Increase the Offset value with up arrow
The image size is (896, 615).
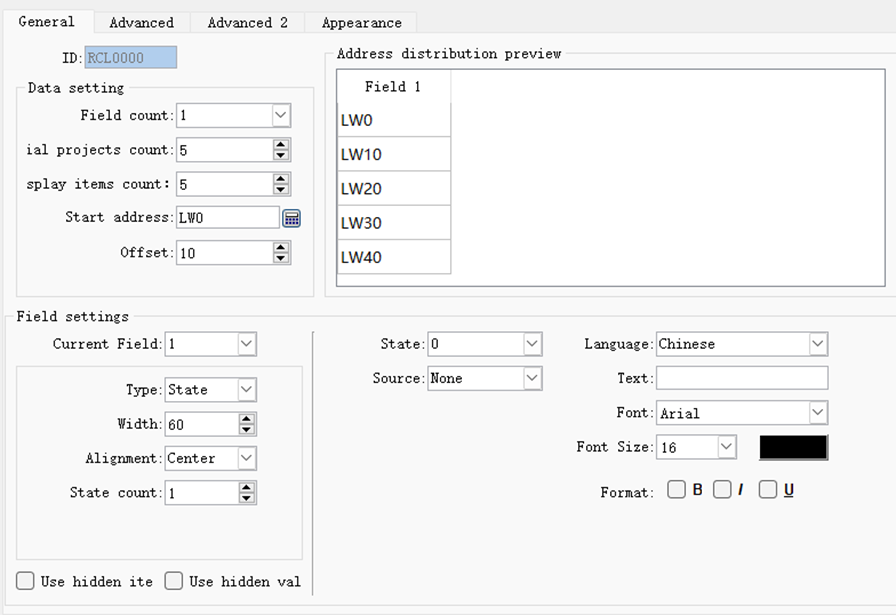(281, 247)
